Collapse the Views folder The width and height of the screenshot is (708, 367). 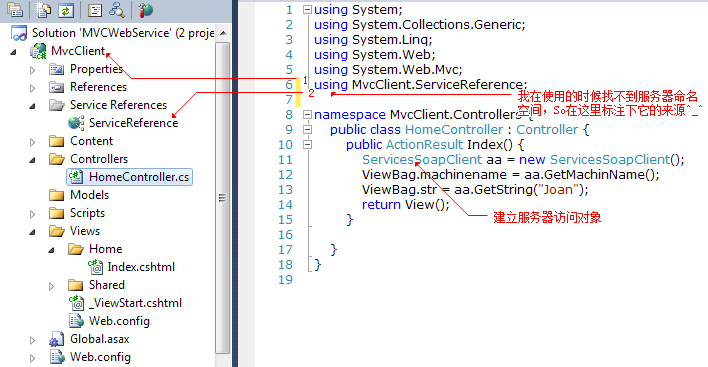[x=33, y=232]
